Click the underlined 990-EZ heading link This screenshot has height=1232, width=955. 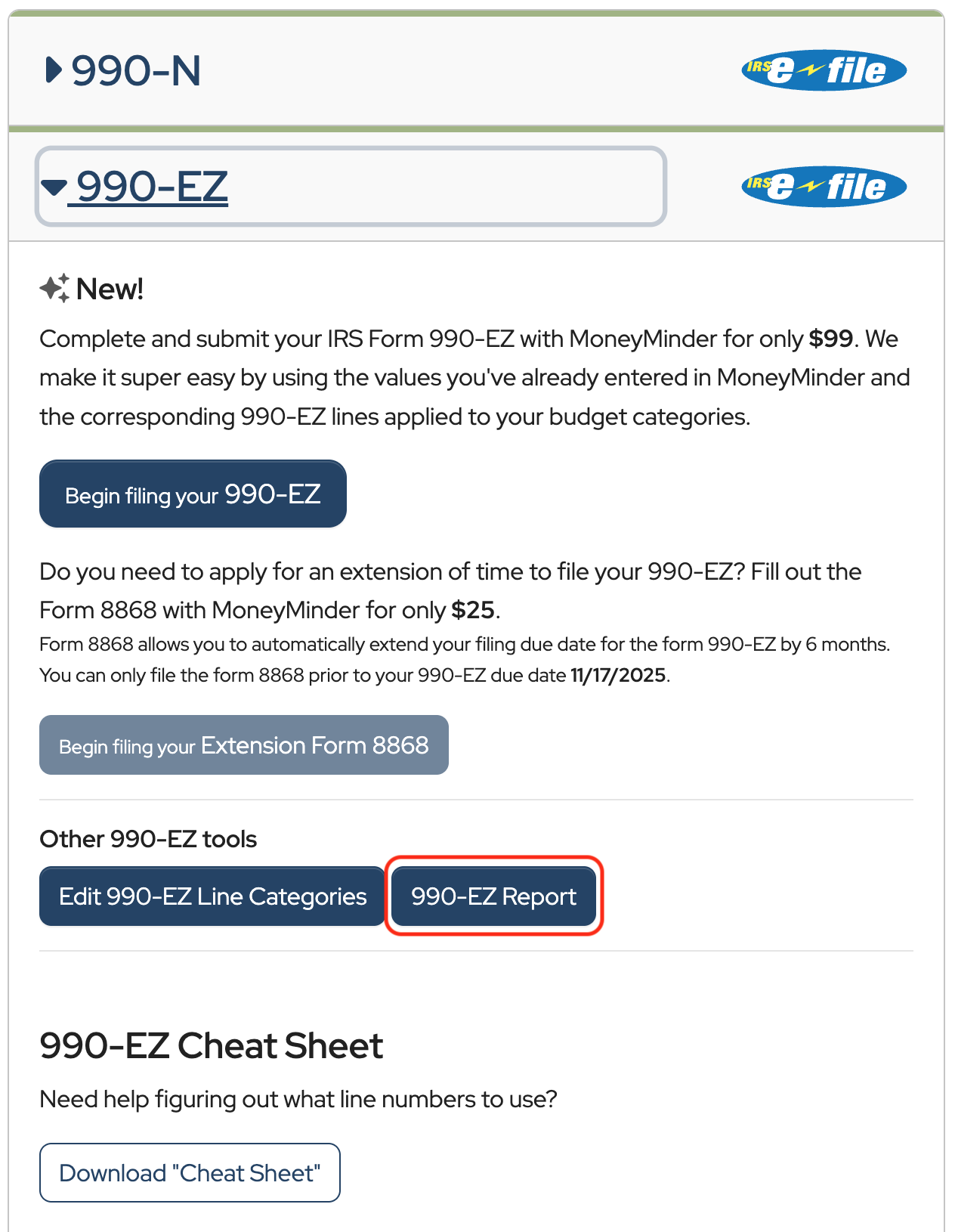pyautogui.click(x=152, y=187)
